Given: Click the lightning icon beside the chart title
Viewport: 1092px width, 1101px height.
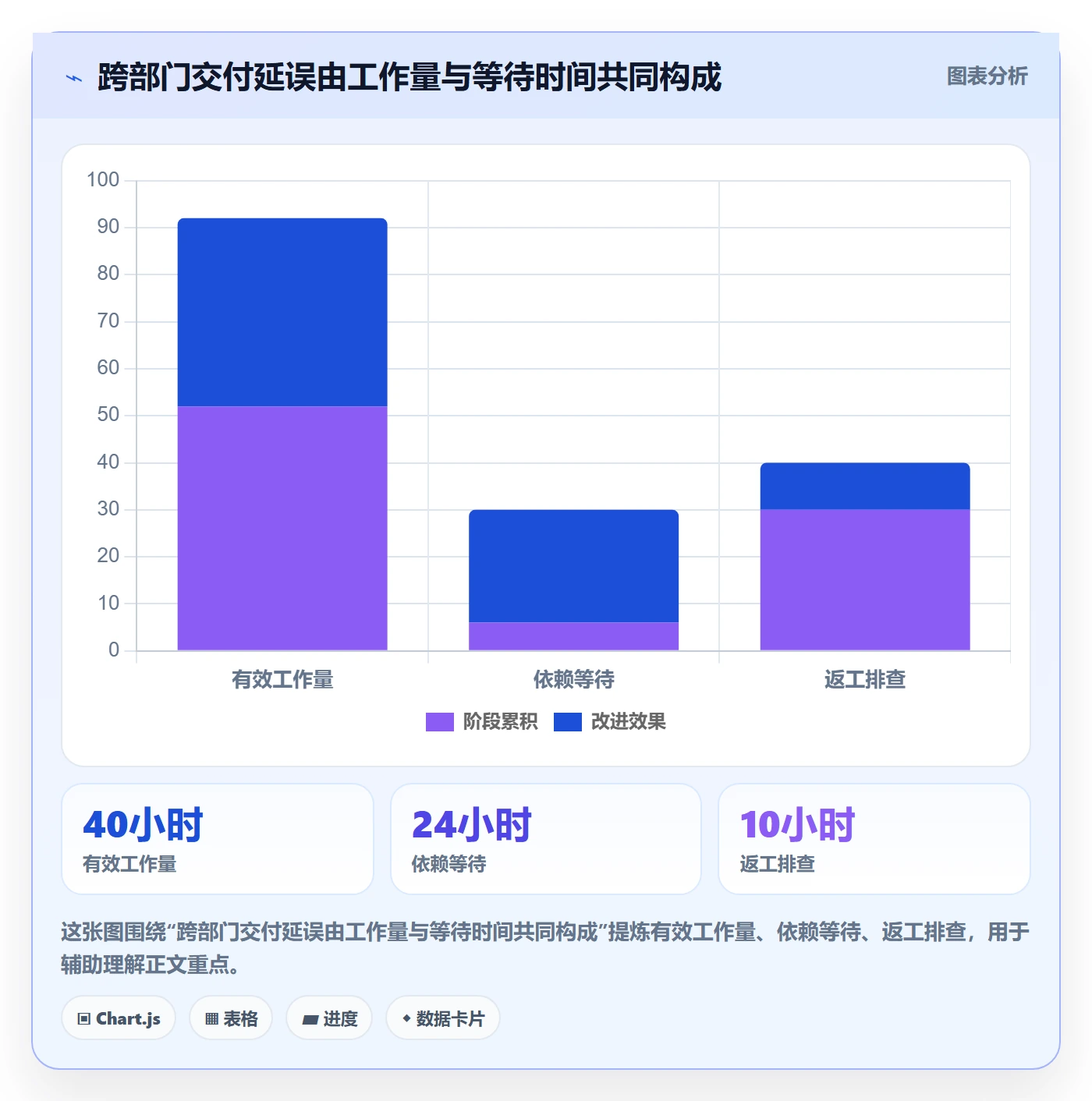Looking at the screenshot, I should (74, 78).
